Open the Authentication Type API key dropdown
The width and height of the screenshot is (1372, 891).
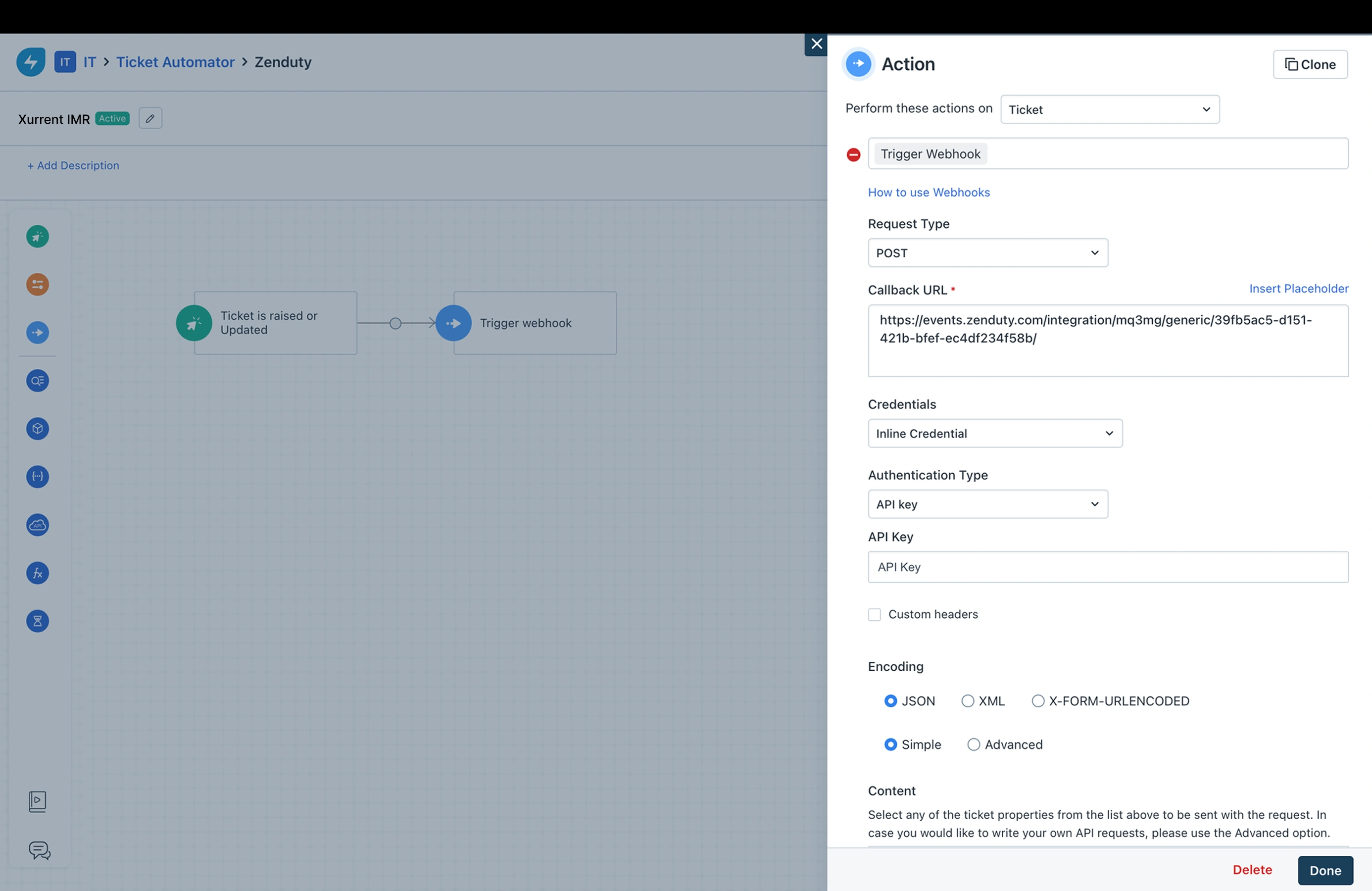pos(987,504)
